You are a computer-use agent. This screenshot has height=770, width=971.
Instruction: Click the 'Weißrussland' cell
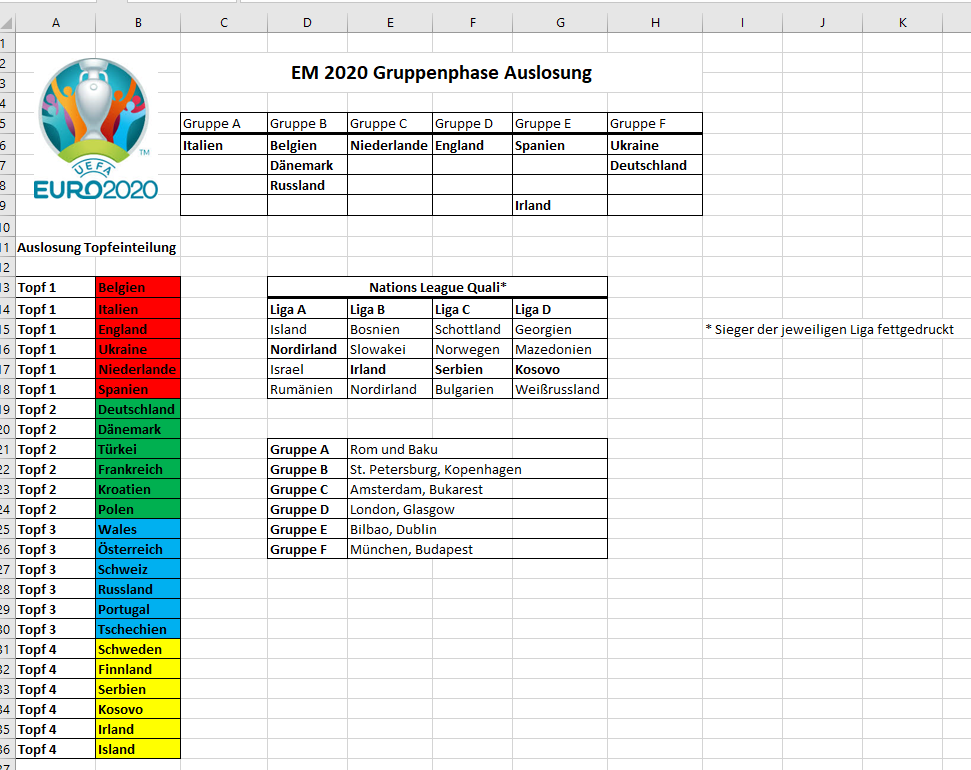click(560, 389)
